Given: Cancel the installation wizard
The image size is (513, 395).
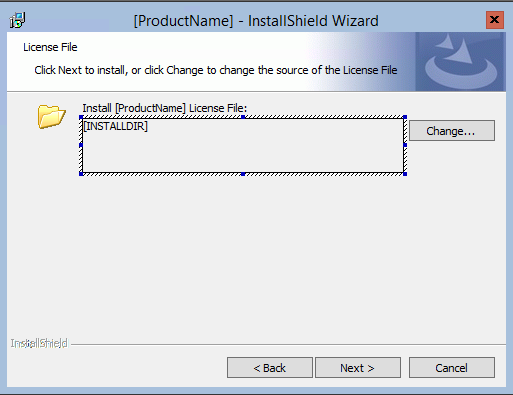Looking at the screenshot, I should (452, 368).
